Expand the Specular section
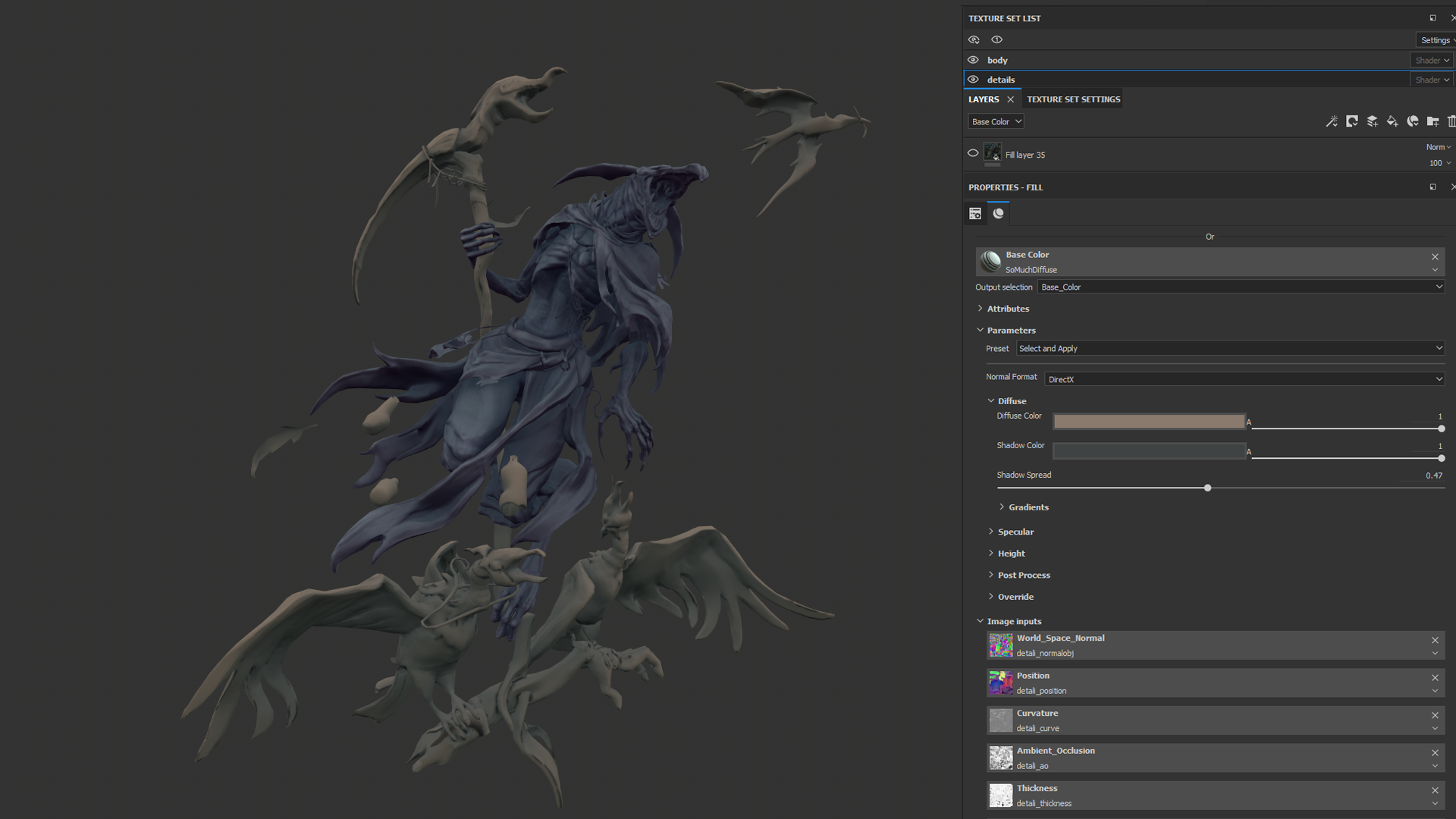This screenshot has height=819, width=1456. point(1015,532)
